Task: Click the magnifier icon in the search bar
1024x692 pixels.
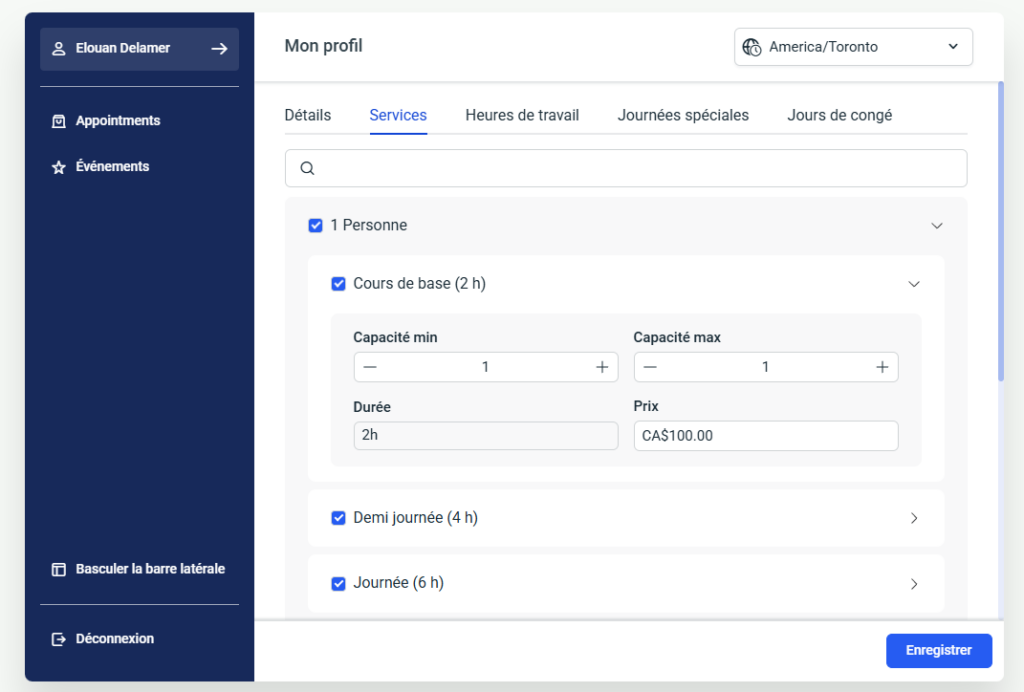Action: 308,169
